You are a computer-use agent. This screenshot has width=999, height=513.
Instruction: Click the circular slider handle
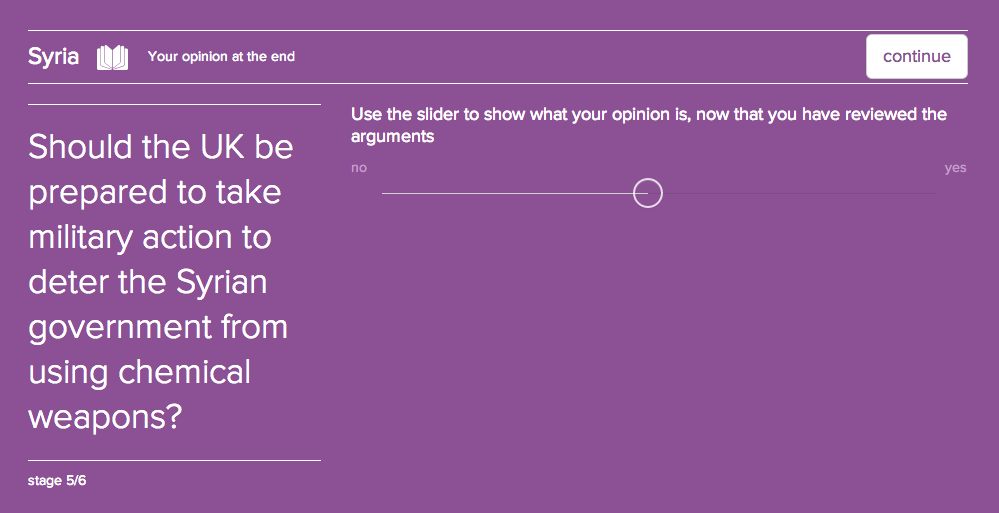[x=648, y=193]
